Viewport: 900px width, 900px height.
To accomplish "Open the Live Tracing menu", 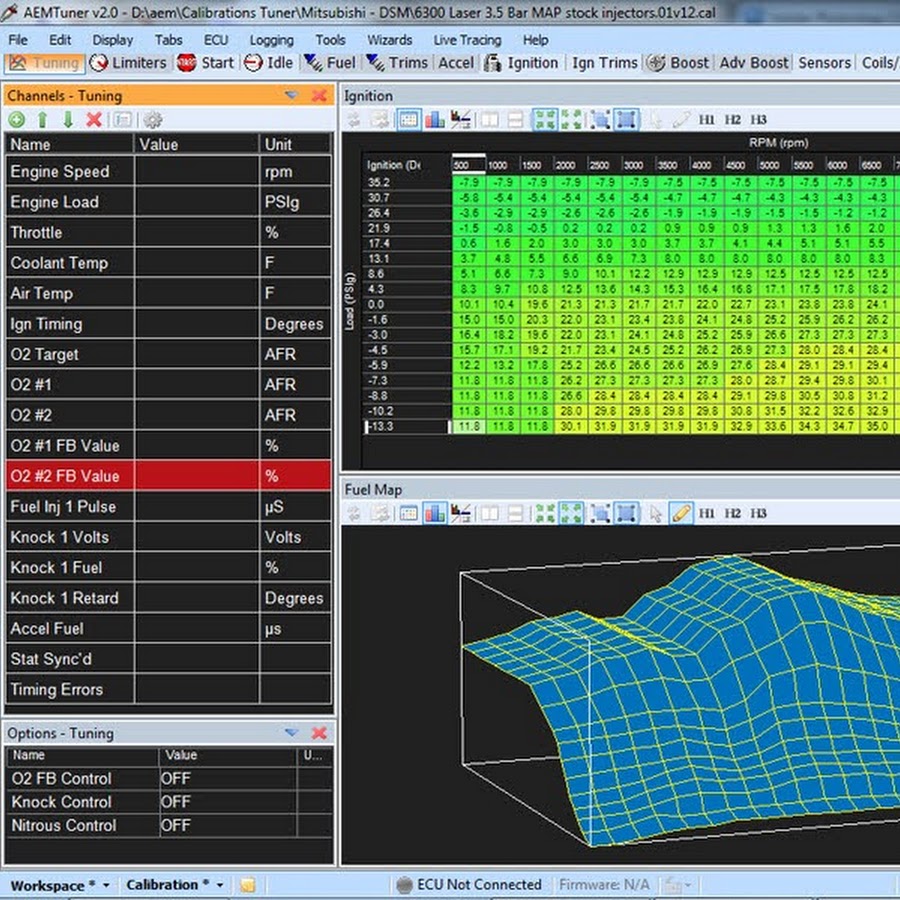I will point(467,40).
